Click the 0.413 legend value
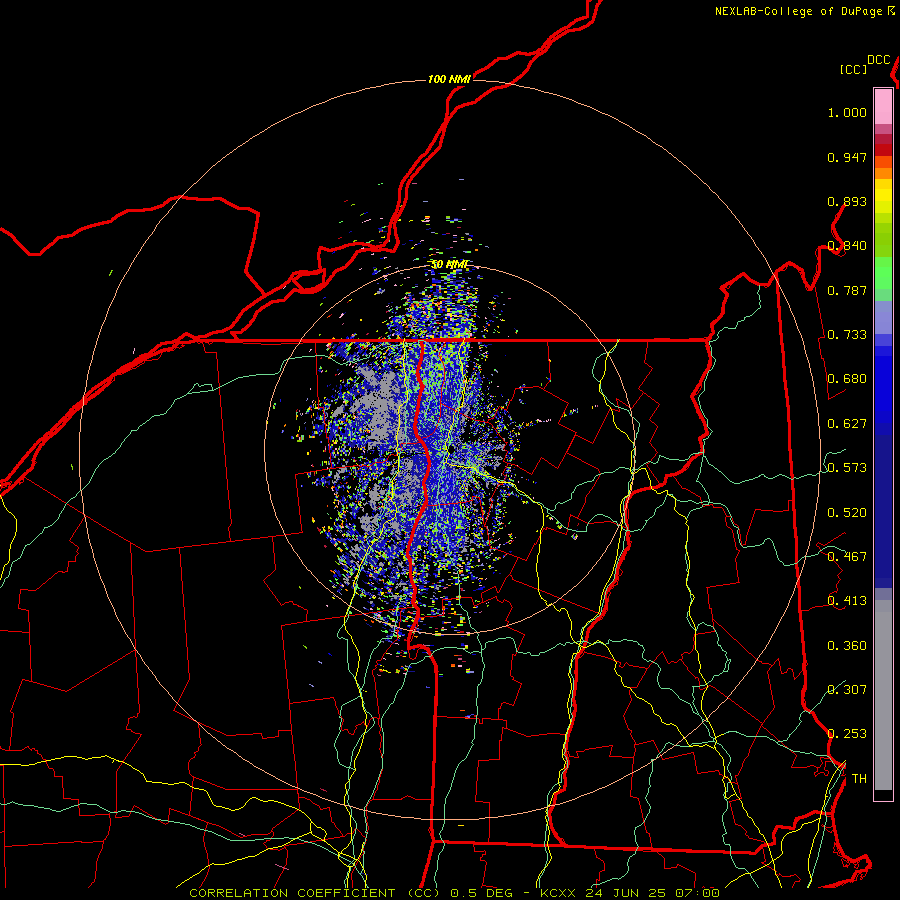The height and width of the screenshot is (900, 900). point(847,601)
